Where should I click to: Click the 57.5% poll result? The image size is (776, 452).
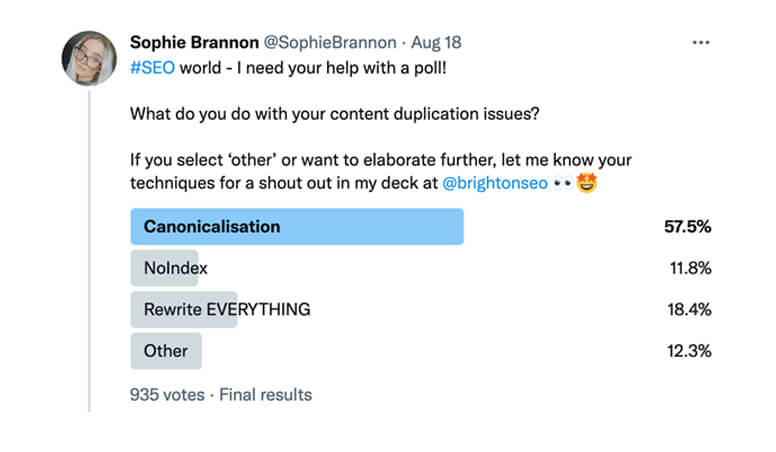[x=687, y=227]
